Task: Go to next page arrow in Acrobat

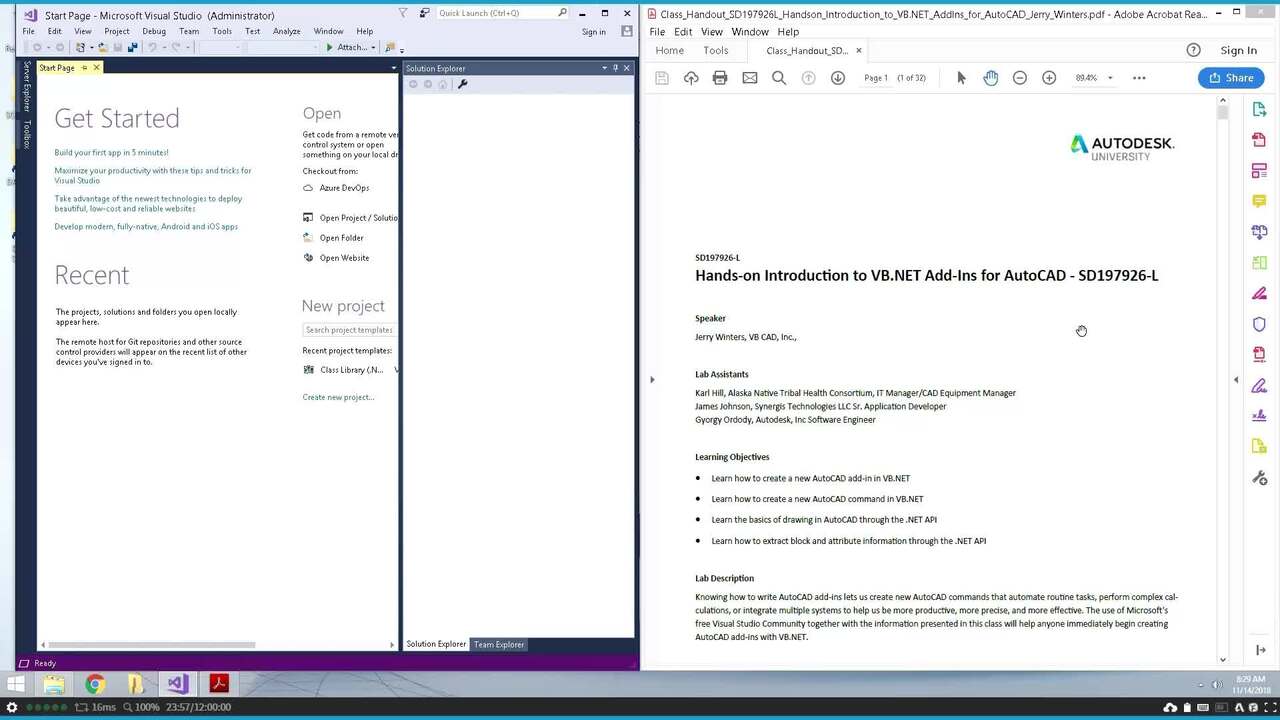Action: (838, 78)
